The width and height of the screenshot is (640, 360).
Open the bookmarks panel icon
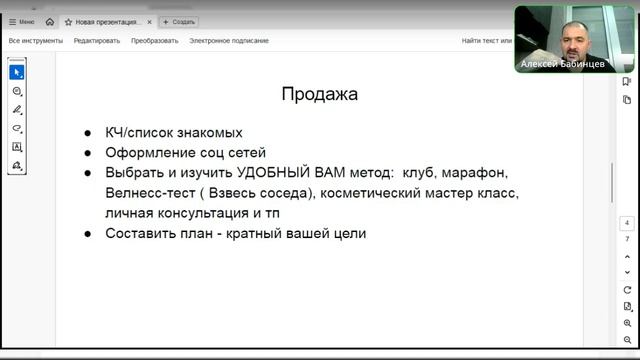click(x=627, y=82)
